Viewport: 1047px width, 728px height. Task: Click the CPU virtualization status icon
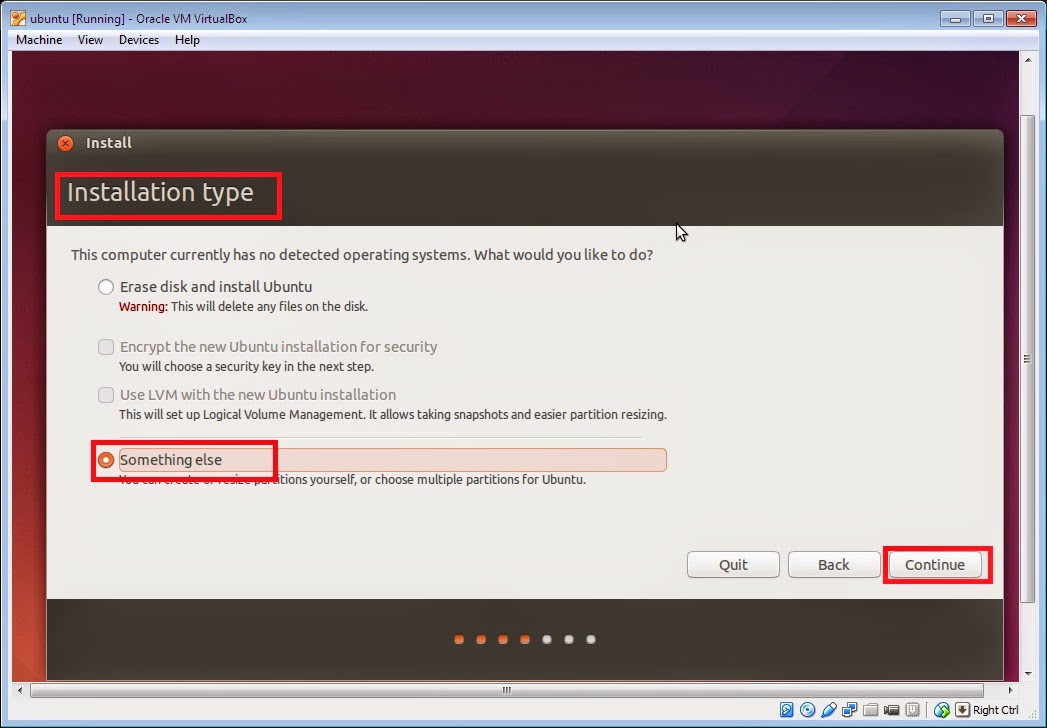click(x=913, y=709)
